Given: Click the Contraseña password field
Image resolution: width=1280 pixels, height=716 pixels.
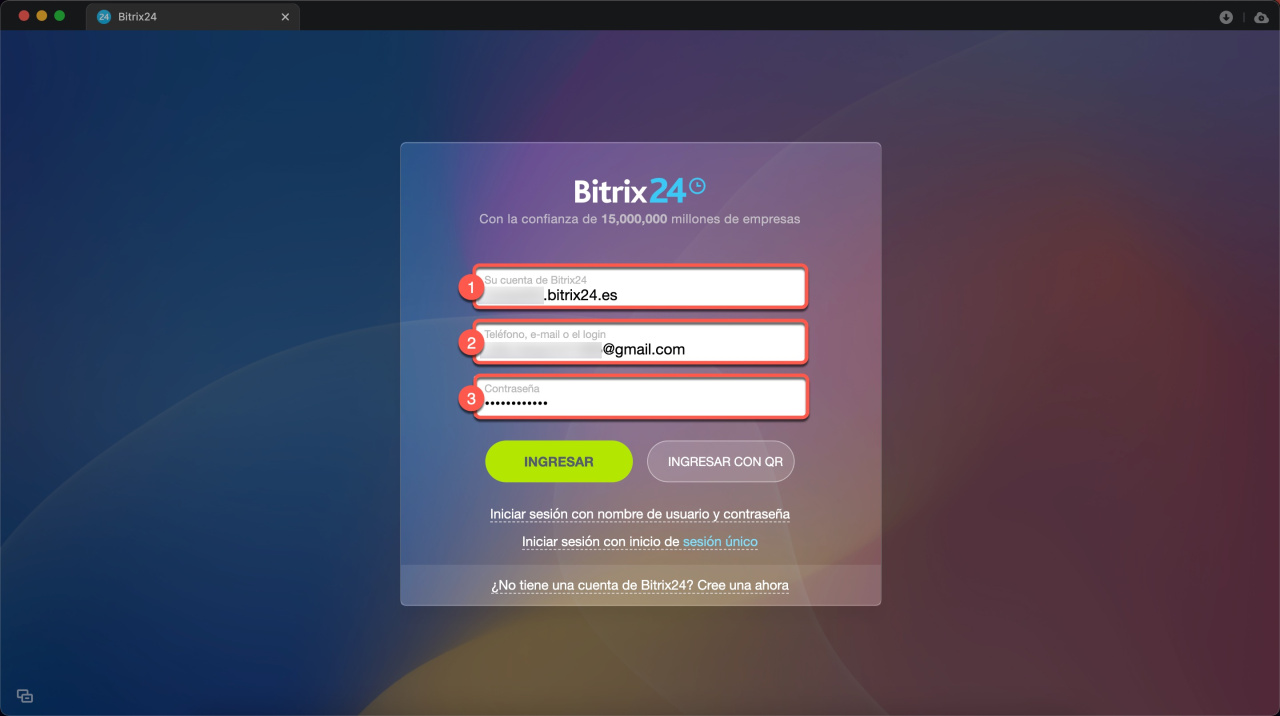Looking at the screenshot, I should (x=640, y=397).
